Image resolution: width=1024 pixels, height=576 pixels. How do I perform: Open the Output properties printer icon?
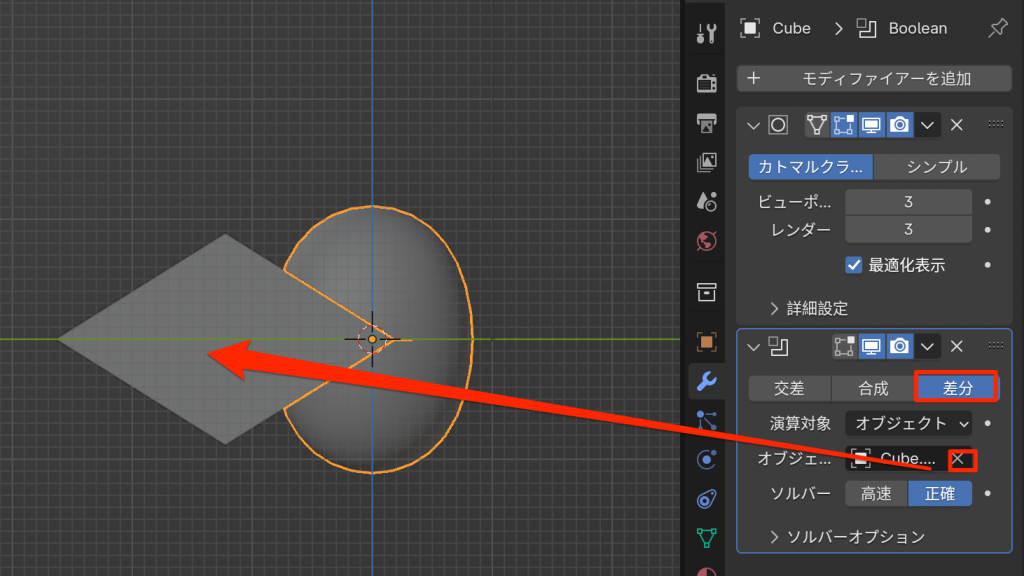706,123
